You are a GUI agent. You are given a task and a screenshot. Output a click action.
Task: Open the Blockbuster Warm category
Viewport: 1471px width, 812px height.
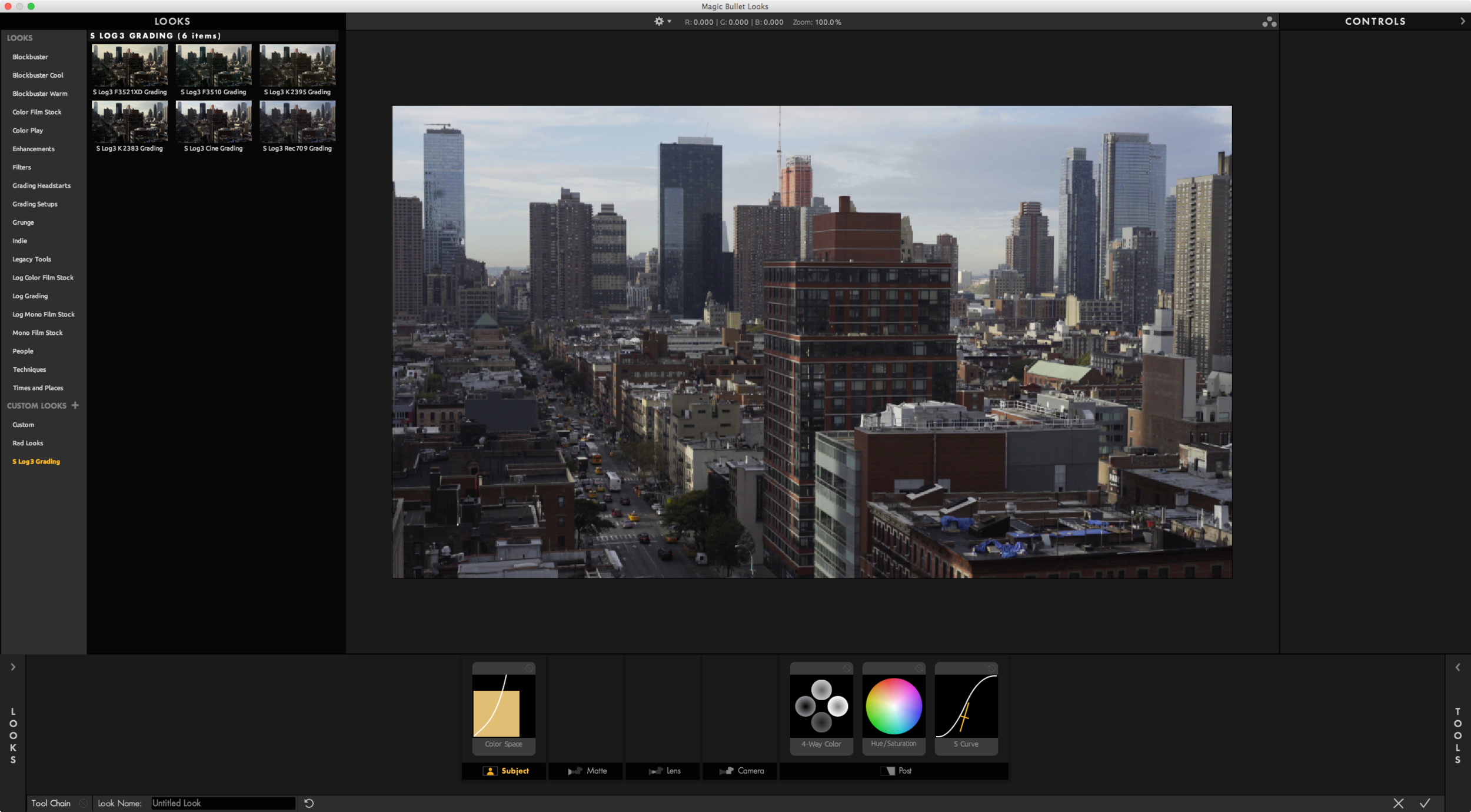pos(40,94)
